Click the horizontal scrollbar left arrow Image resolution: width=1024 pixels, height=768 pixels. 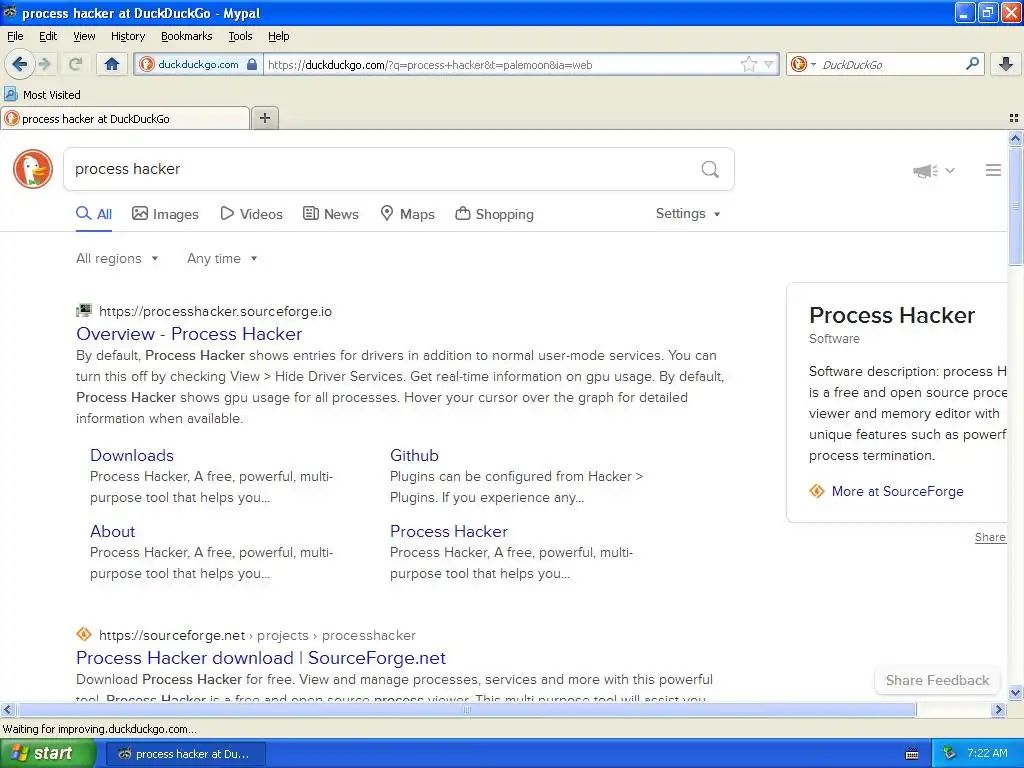tap(7, 709)
